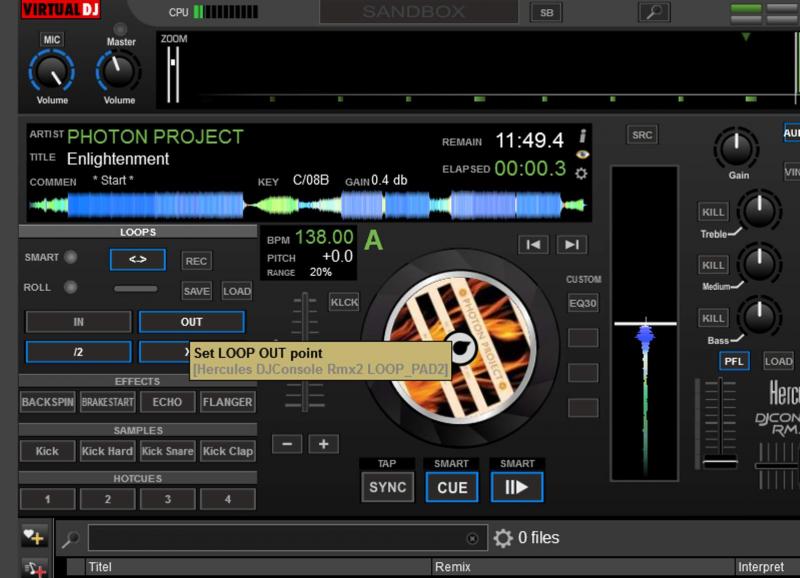Jump to next track marker button

571,245
